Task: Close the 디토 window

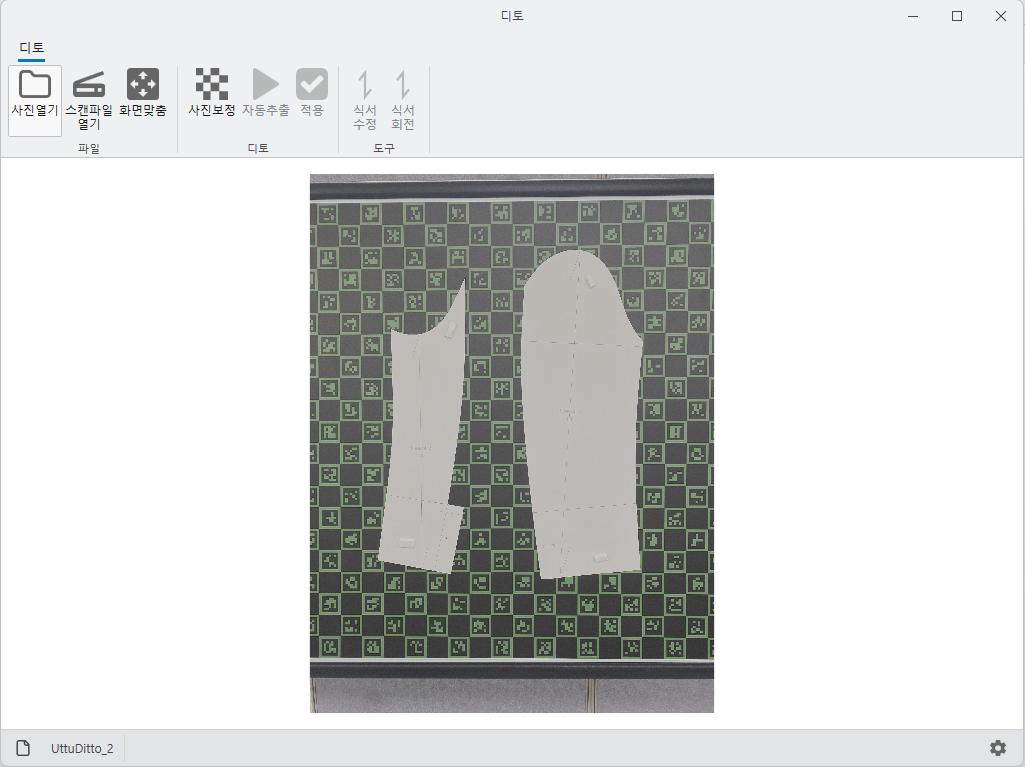Action: [1001, 16]
